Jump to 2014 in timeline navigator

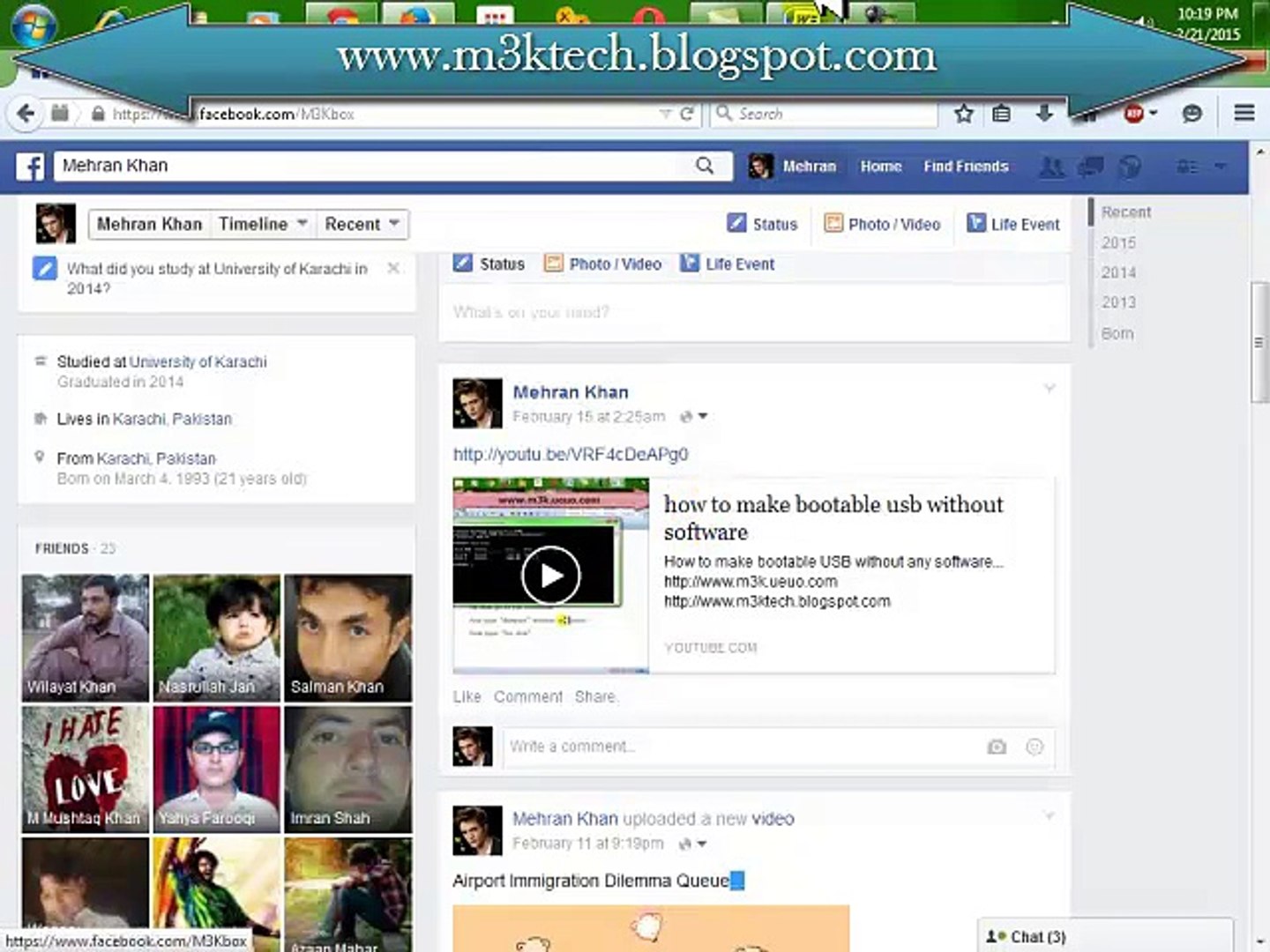pos(1118,272)
